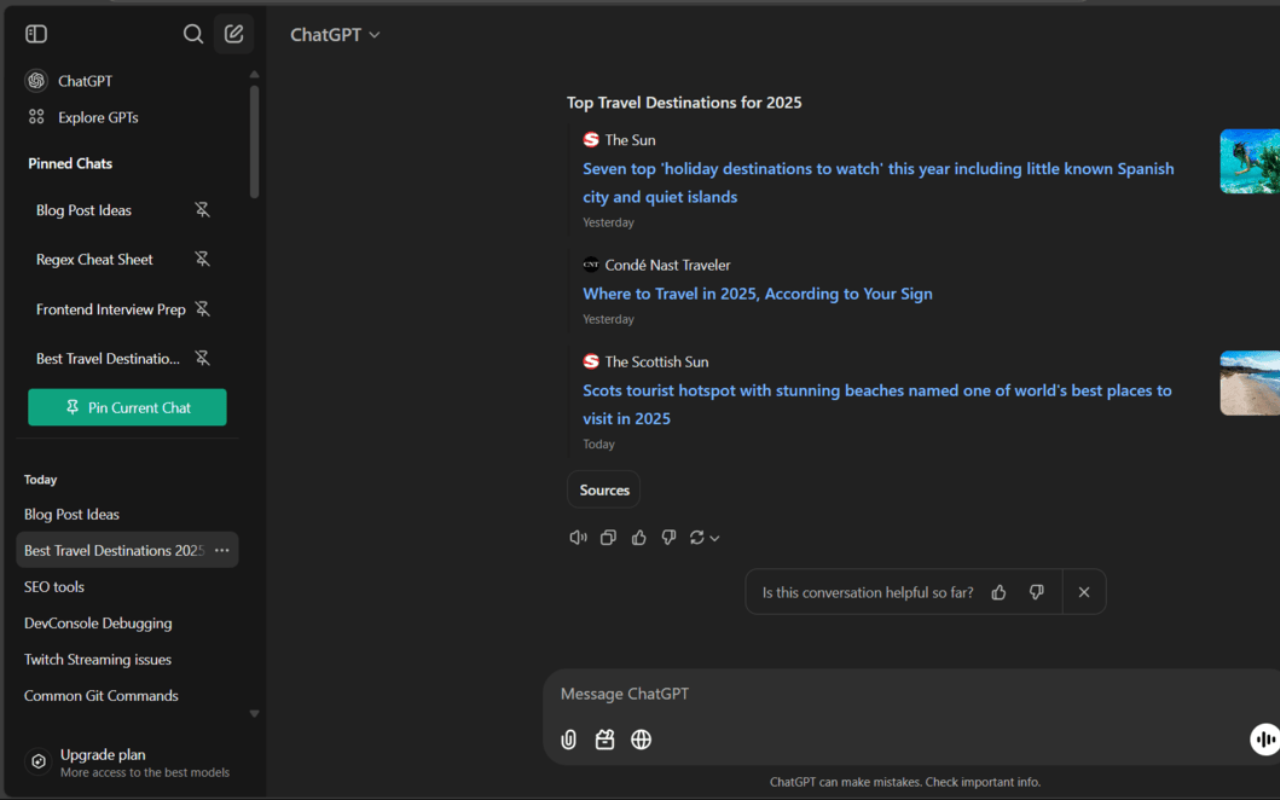Collapse the sidebar with the panel icon
This screenshot has height=800, width=1280.
36,34
